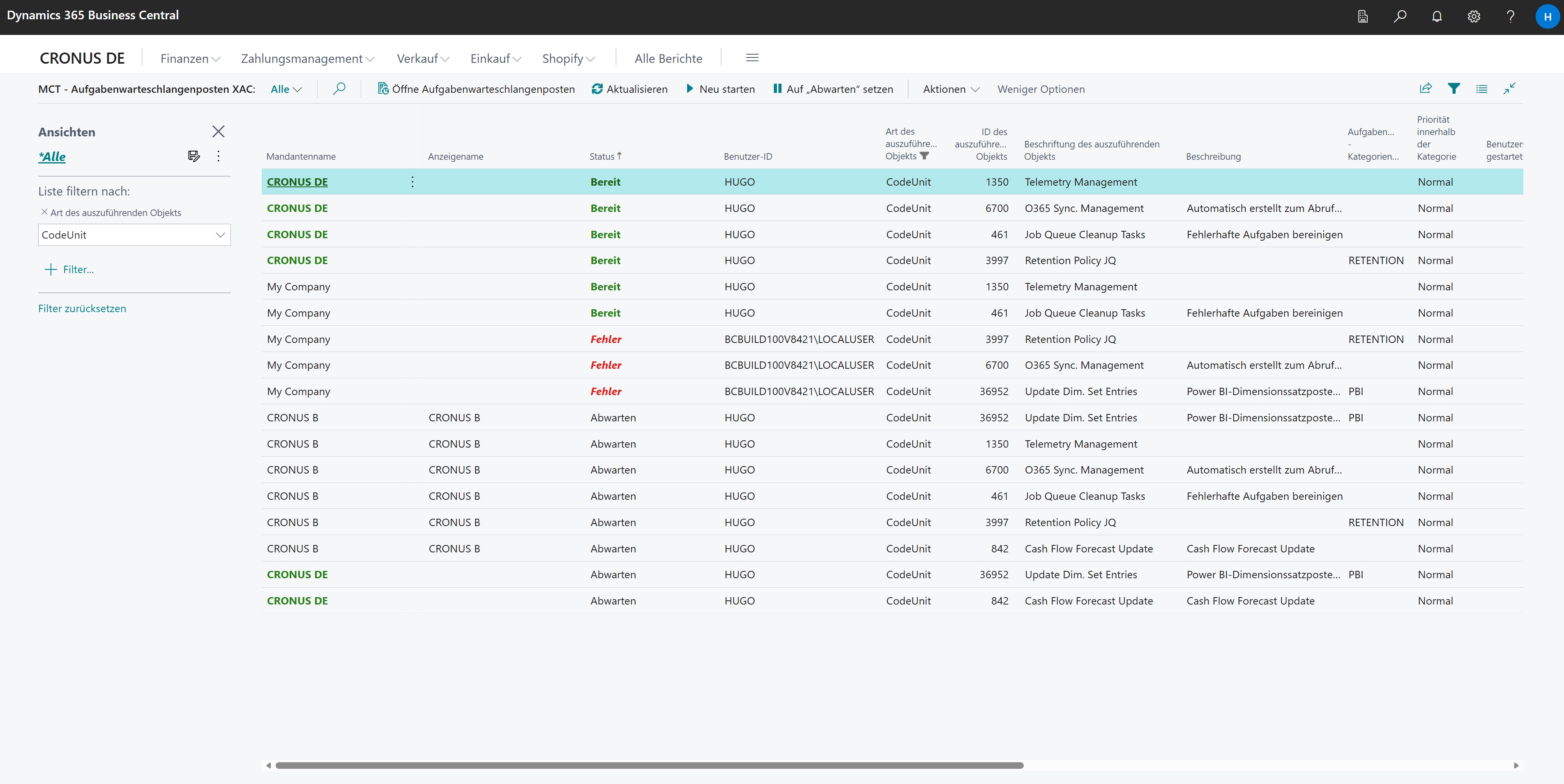
Task: Select the *Alle view link
Action: click(52, 156)
